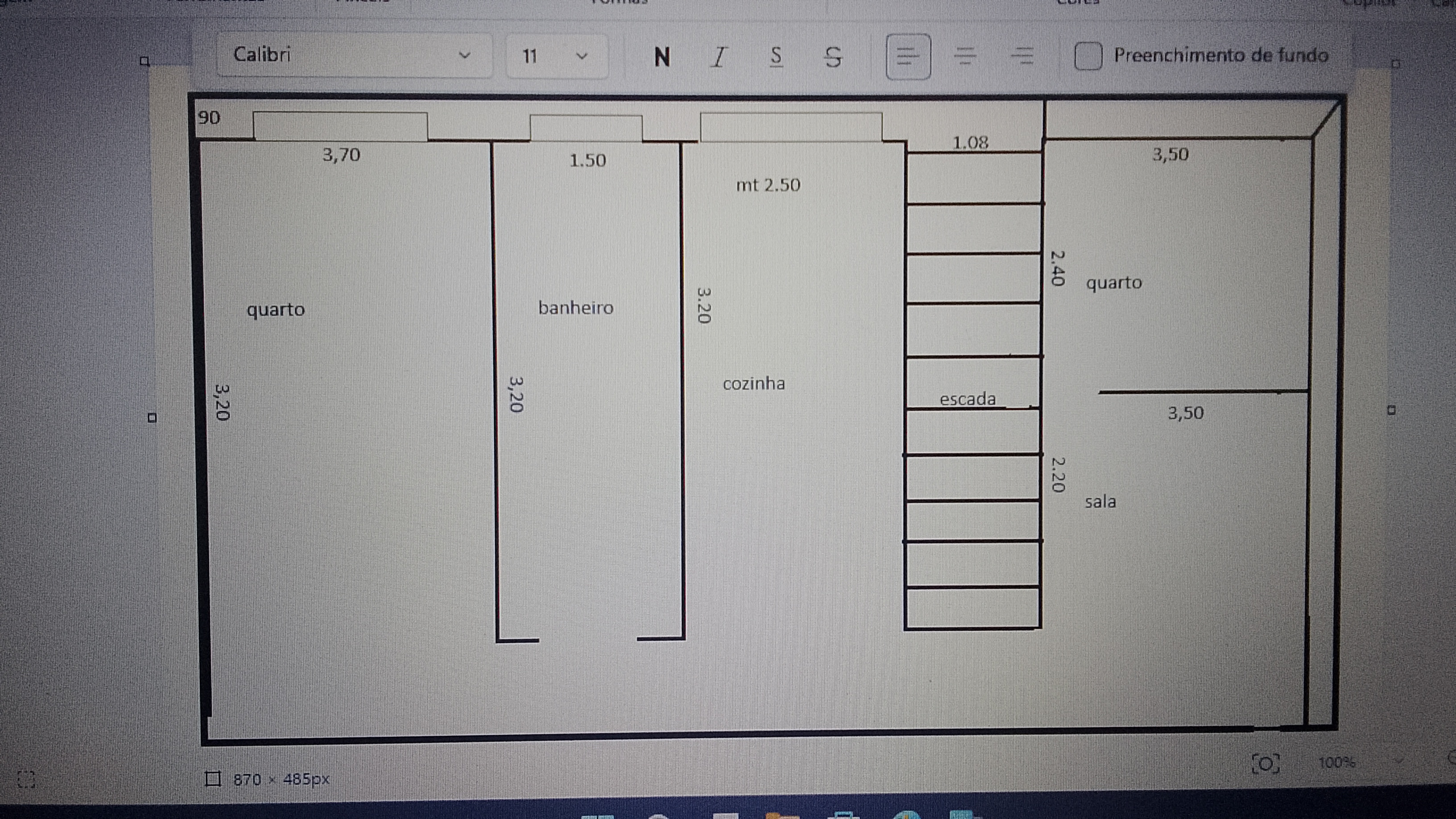1456x819 pixels.
Task: Toggle underline with the underlined S button
Action: [776, 57]
